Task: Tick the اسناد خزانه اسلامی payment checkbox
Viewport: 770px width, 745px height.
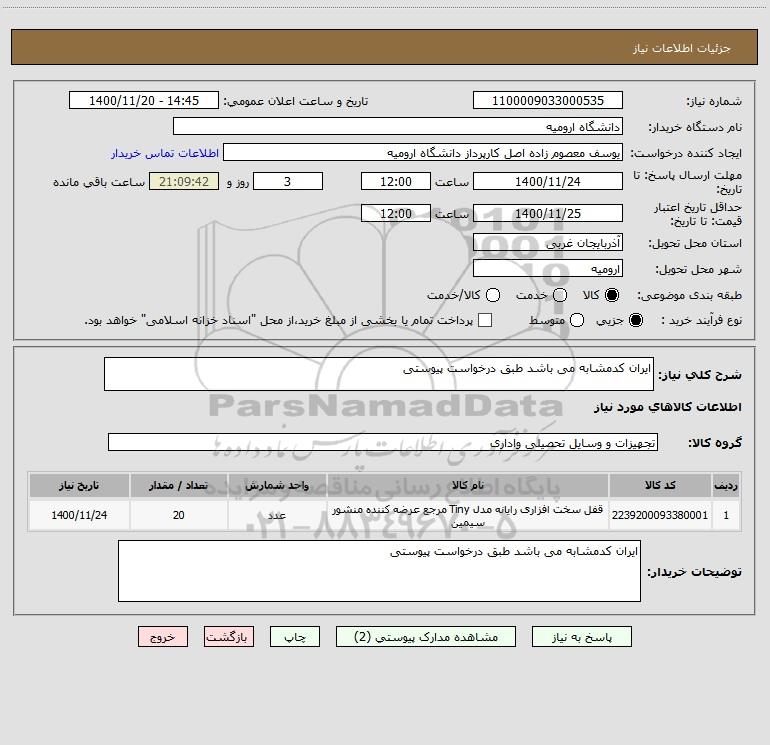Action: (x=485, y=320)
